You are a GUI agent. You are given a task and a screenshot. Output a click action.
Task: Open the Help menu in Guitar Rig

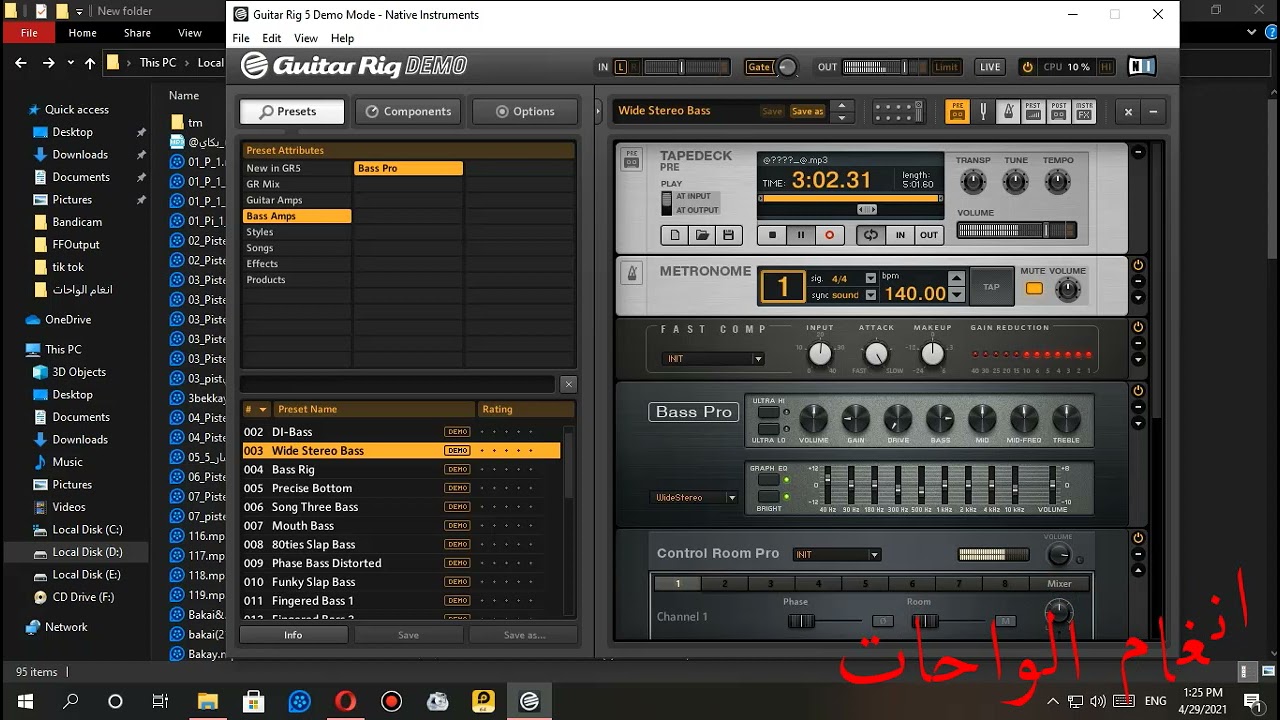click(x=342, y=38)
